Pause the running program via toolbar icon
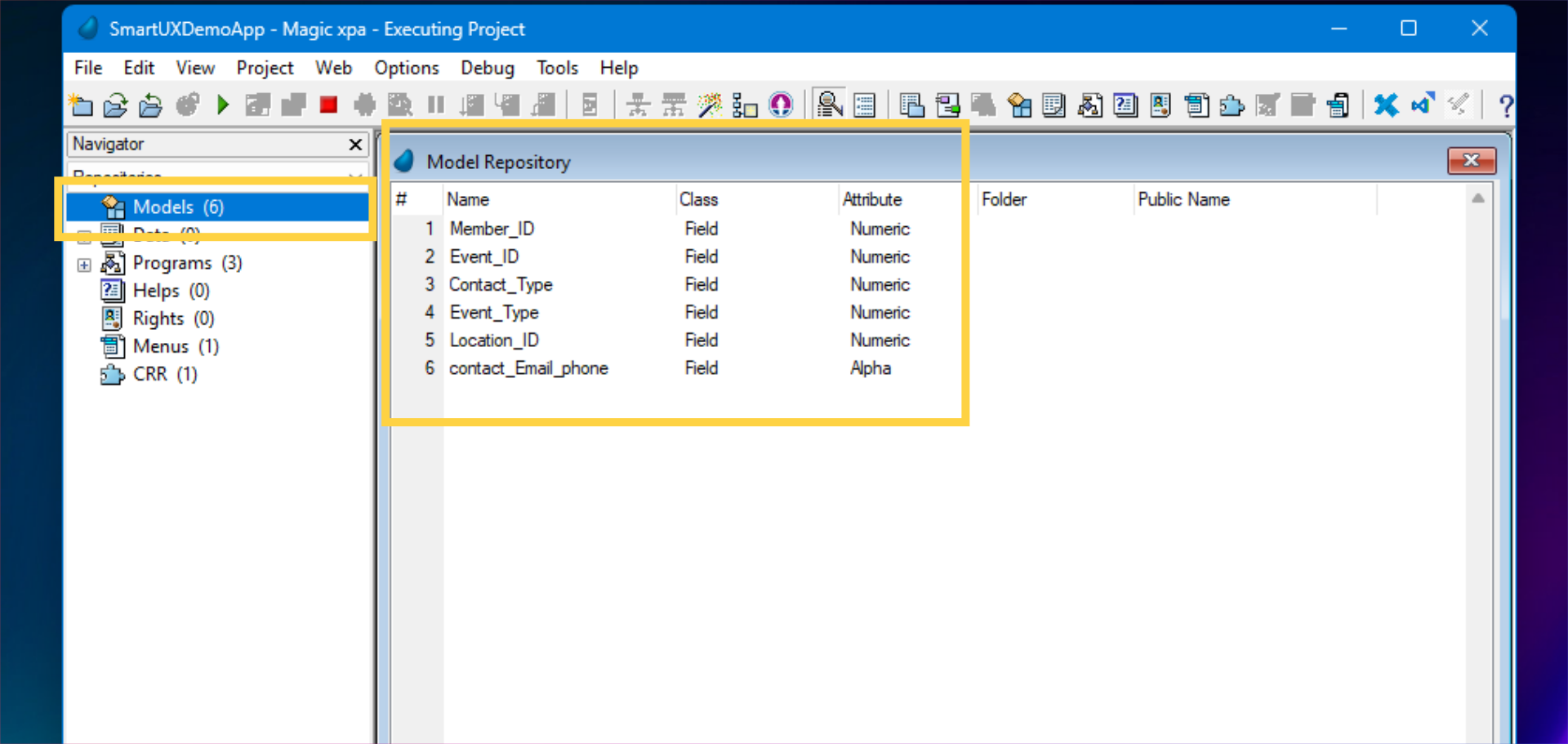The height and width of the screenshot is (744, 1568). point(435,105)
